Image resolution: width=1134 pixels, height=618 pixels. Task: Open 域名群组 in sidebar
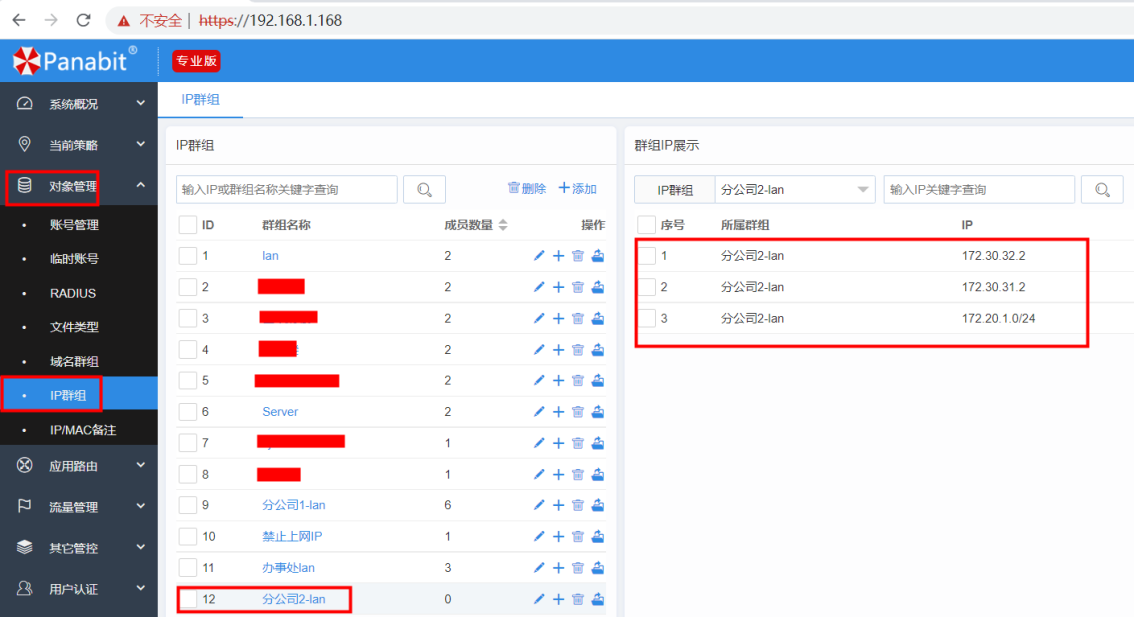click(x=74, y=361)
